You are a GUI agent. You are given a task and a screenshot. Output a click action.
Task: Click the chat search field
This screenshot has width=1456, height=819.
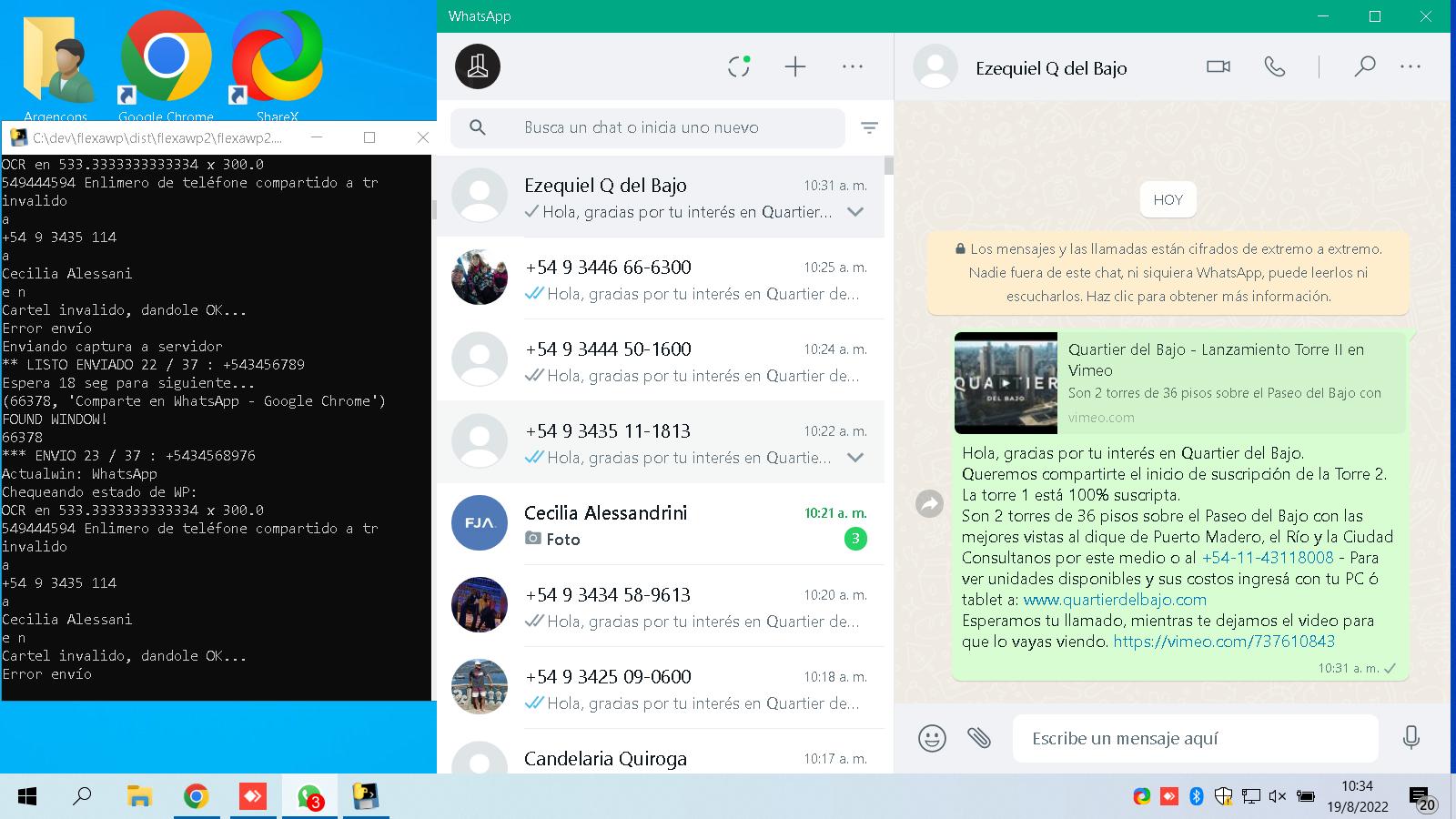click(x=648, y=127)
